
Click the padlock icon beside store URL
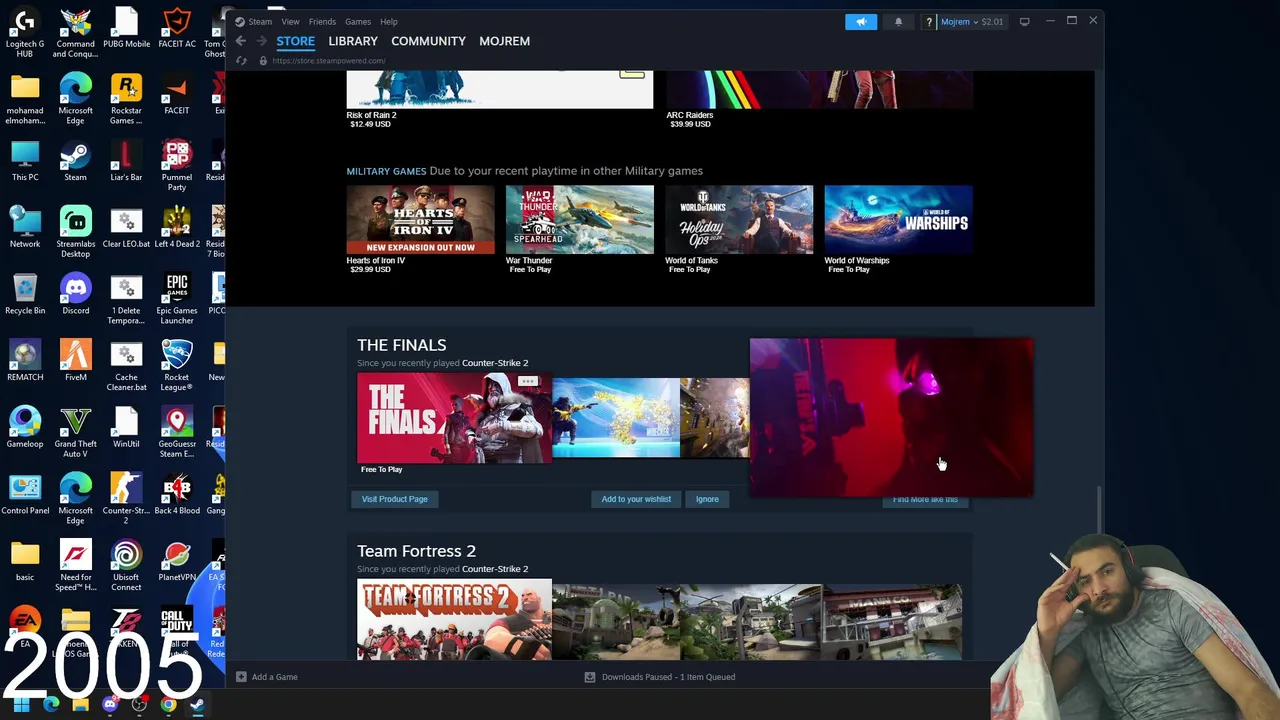[263, 61]
